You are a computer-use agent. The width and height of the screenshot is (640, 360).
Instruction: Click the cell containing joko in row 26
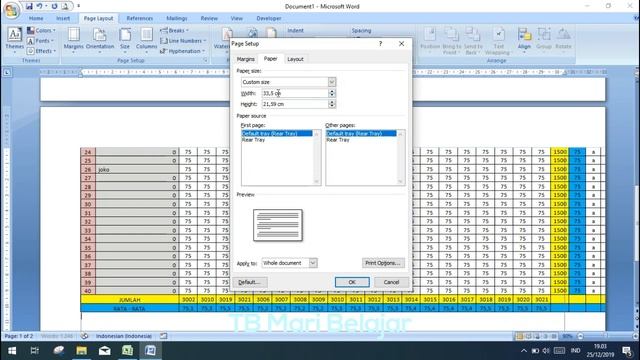pyautogui.click(x=137, y=169)
